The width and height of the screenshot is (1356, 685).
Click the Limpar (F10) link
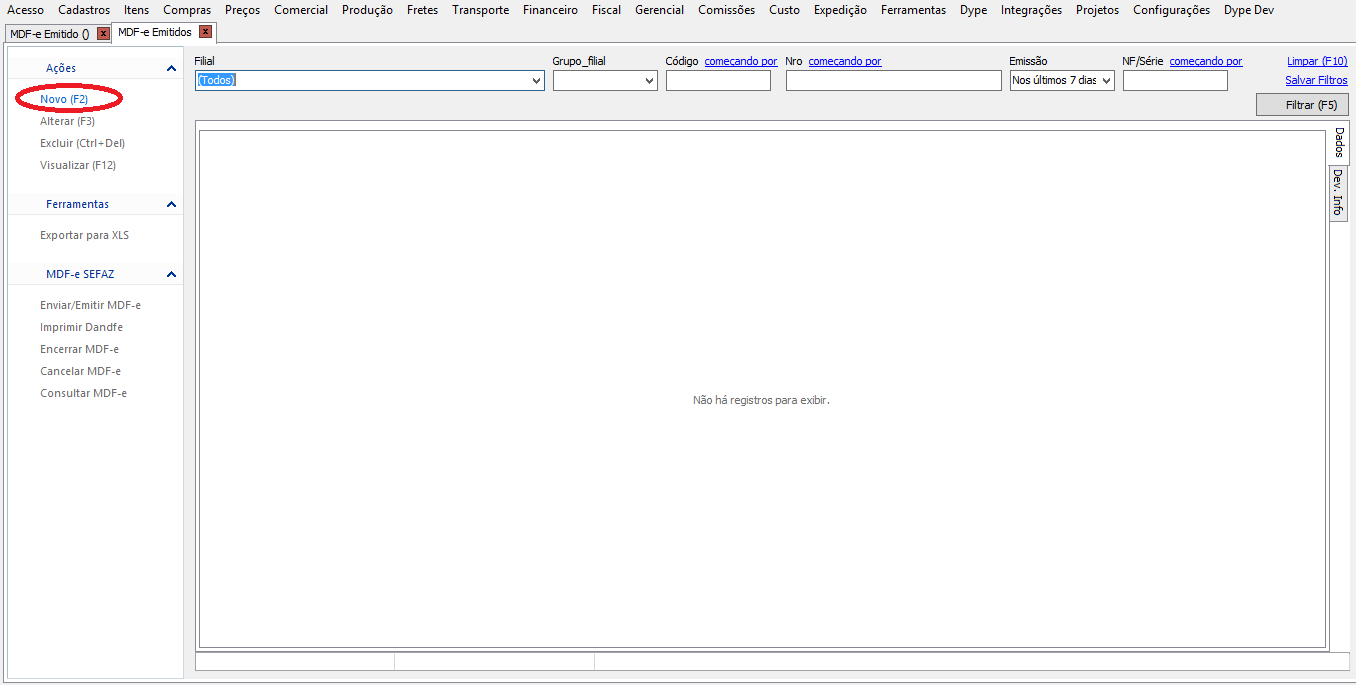1317,61
